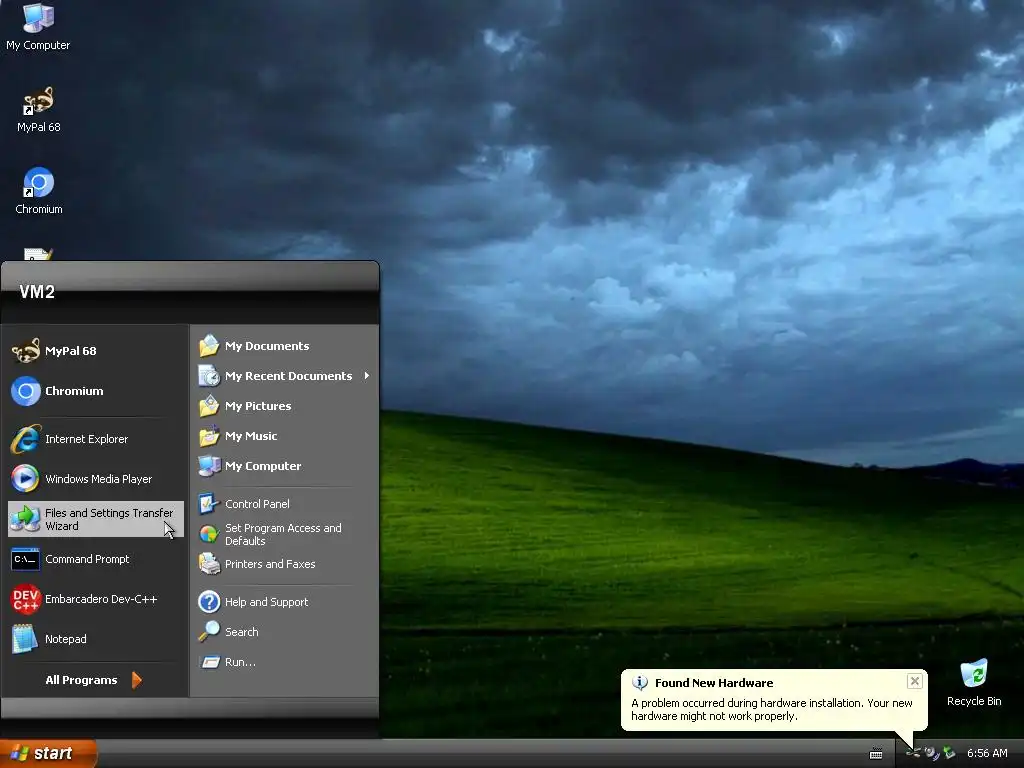Start Internet Explorer from Start menu
The height and width of the screenshot is (768, 1024).
[96, 439]
